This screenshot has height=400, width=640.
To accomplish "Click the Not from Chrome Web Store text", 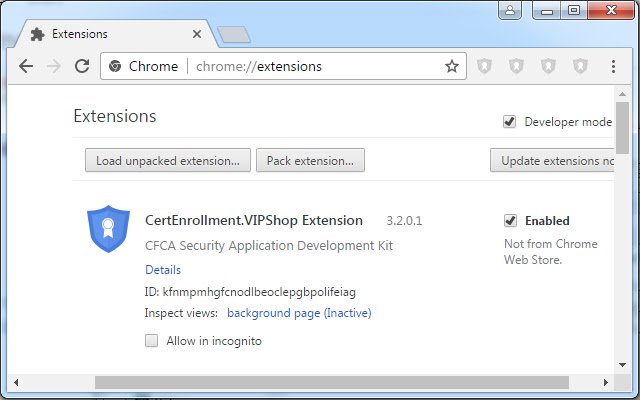I will [551, 251].
